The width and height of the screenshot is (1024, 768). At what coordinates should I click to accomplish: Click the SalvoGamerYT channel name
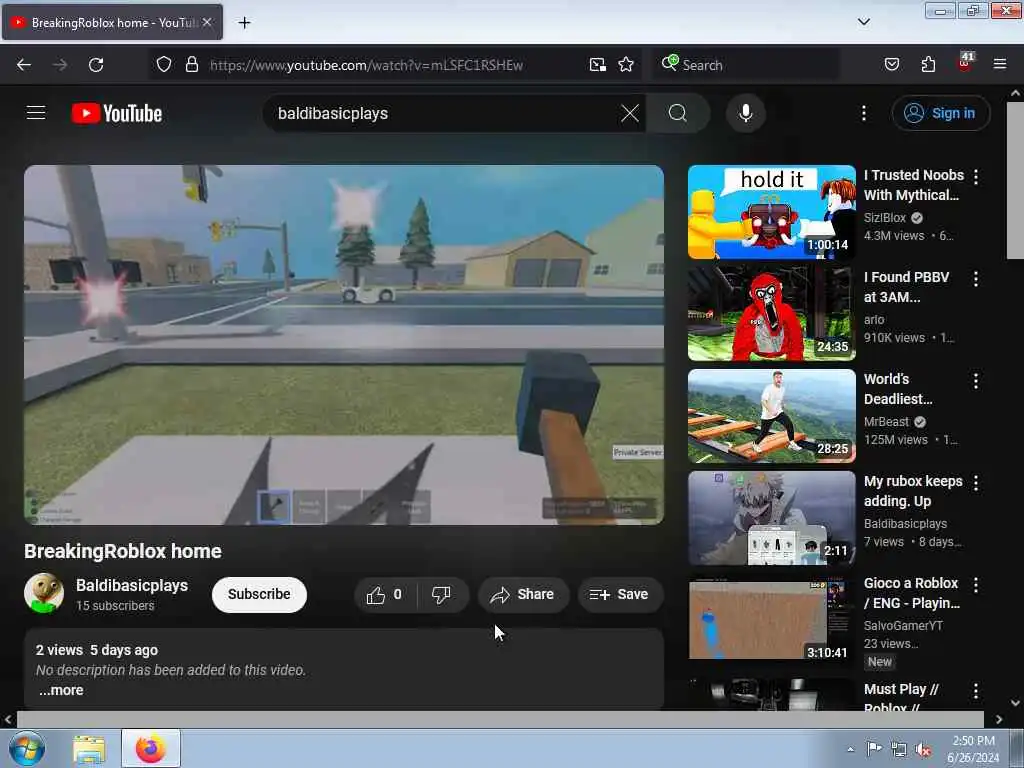tap(903, 626)
